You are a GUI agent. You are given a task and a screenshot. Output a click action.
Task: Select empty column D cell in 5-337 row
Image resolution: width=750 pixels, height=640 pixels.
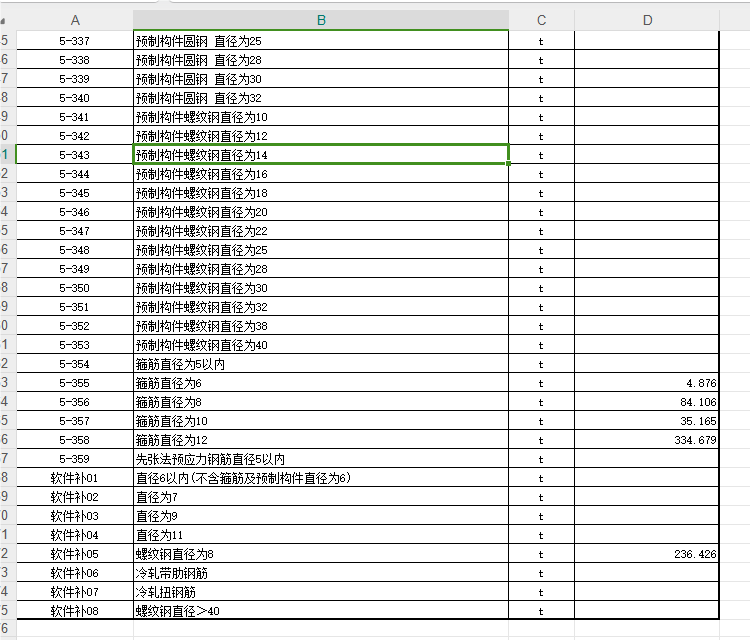coord(647,41)
